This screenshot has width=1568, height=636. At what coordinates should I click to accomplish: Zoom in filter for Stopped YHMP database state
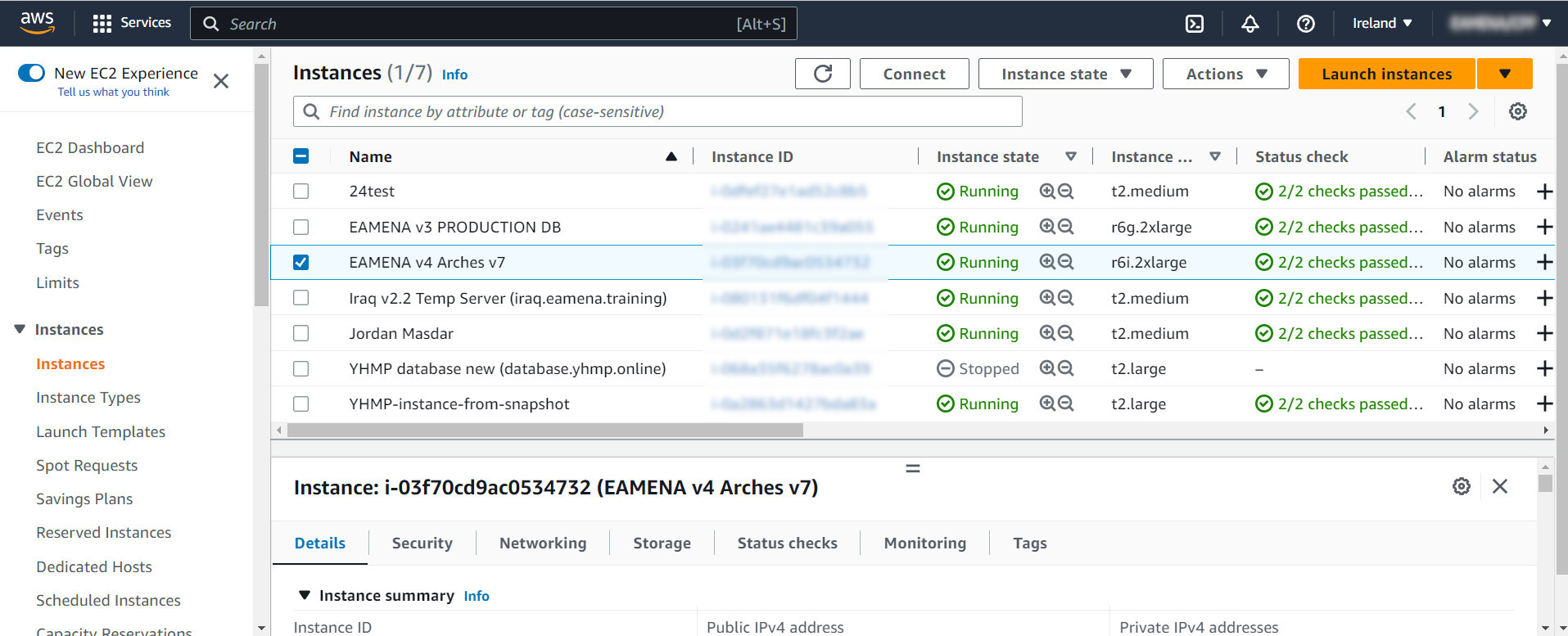[1046, 368]
